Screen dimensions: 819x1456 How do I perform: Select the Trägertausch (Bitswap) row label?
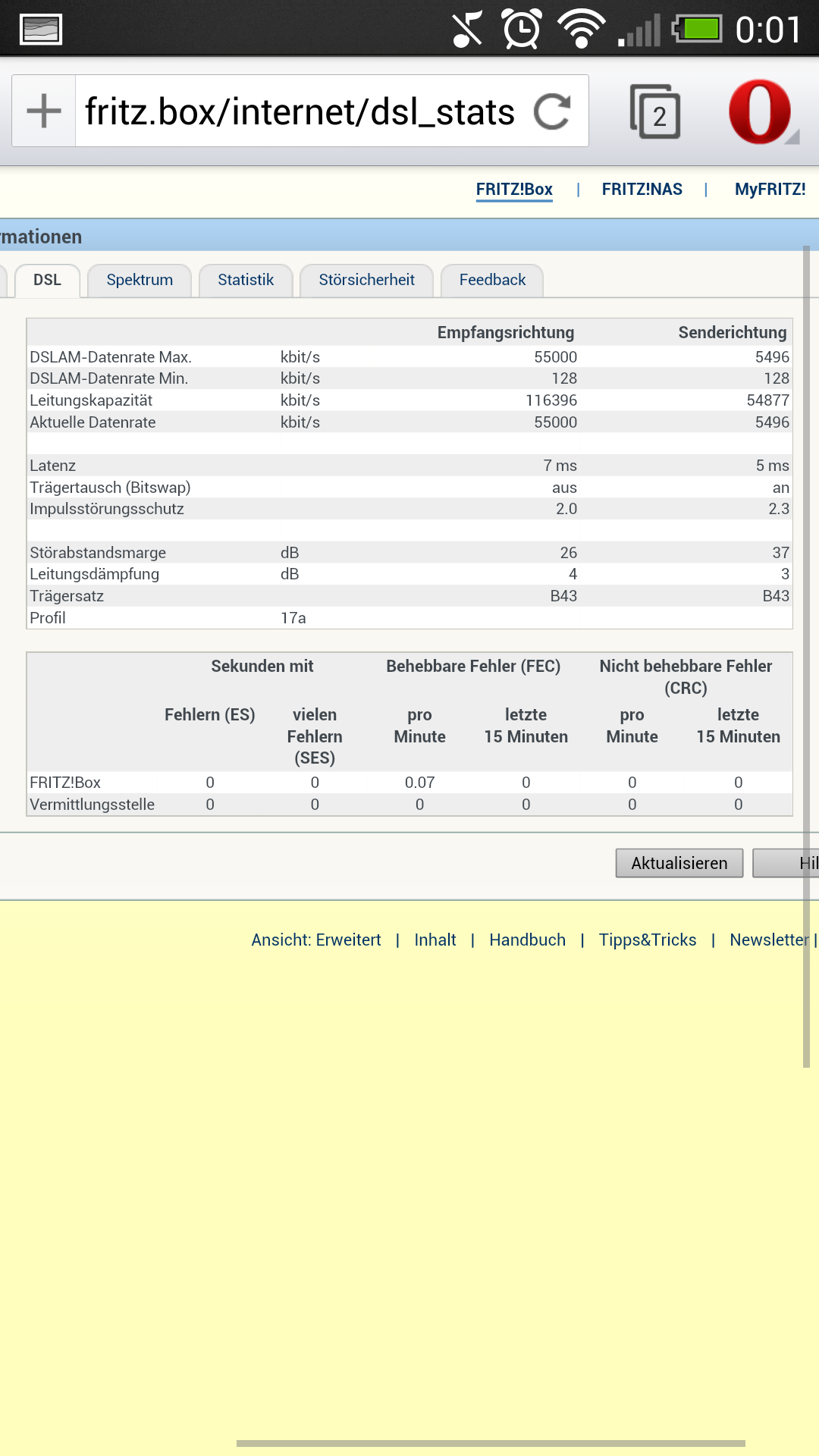coord(110,488)
